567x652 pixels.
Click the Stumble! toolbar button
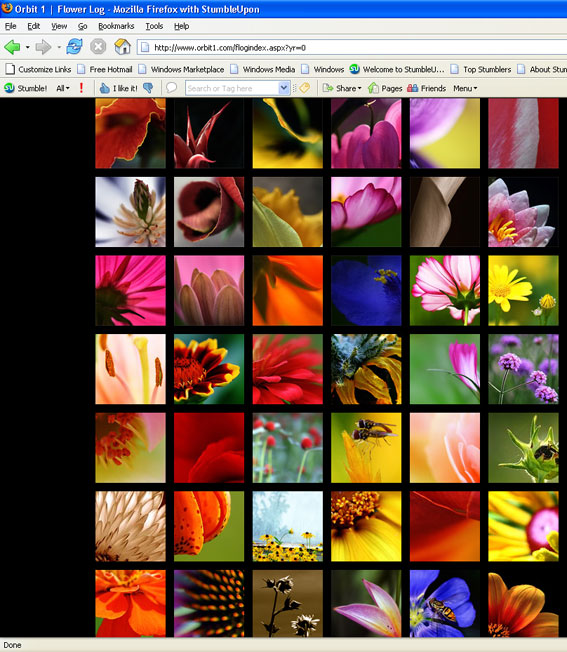(26, 88)
